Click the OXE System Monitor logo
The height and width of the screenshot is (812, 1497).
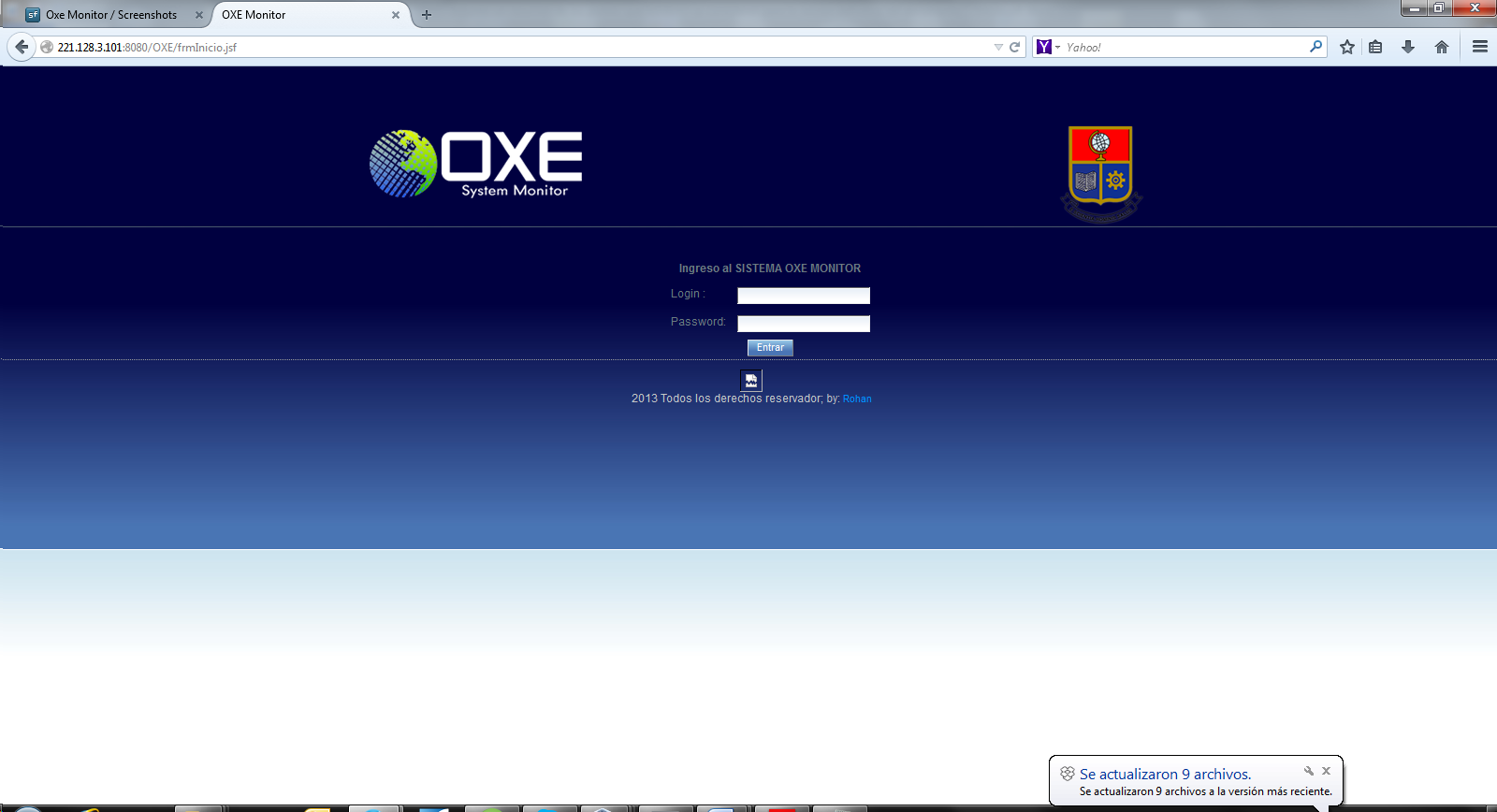coord(475,164)
